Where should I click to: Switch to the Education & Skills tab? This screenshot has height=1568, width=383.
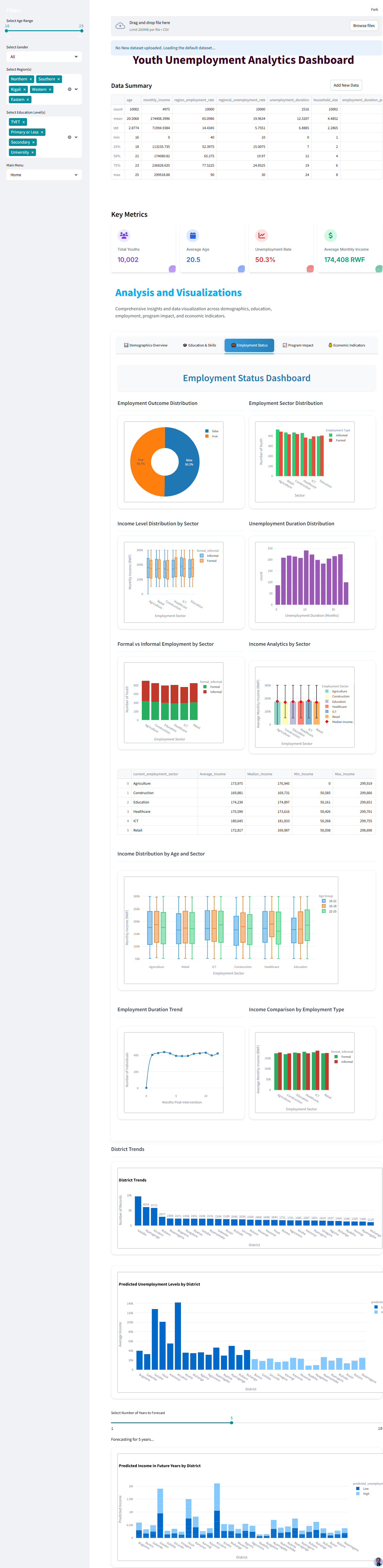coord(199,345)
